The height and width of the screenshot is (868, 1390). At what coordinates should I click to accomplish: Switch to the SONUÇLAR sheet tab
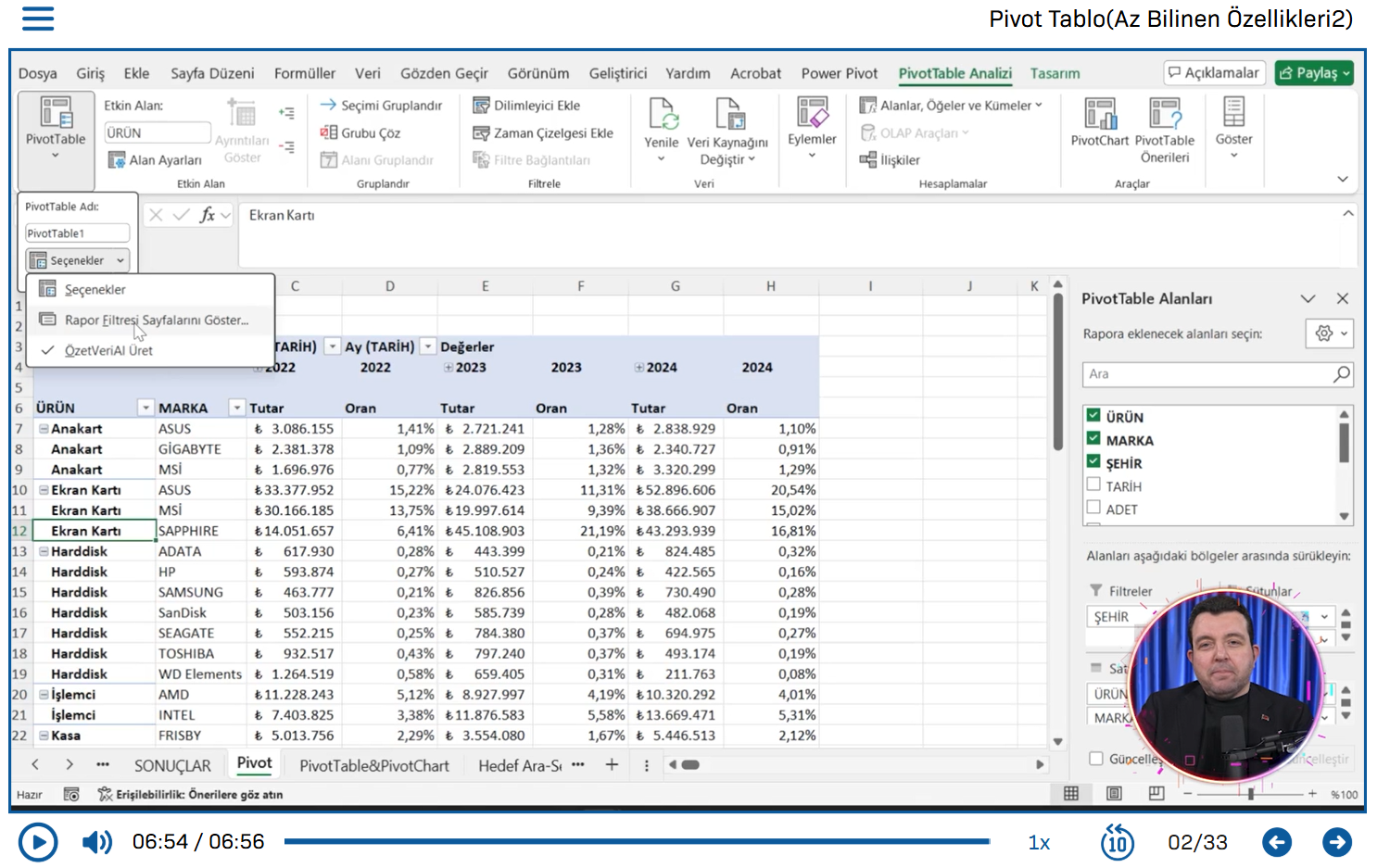coord(172,766)
